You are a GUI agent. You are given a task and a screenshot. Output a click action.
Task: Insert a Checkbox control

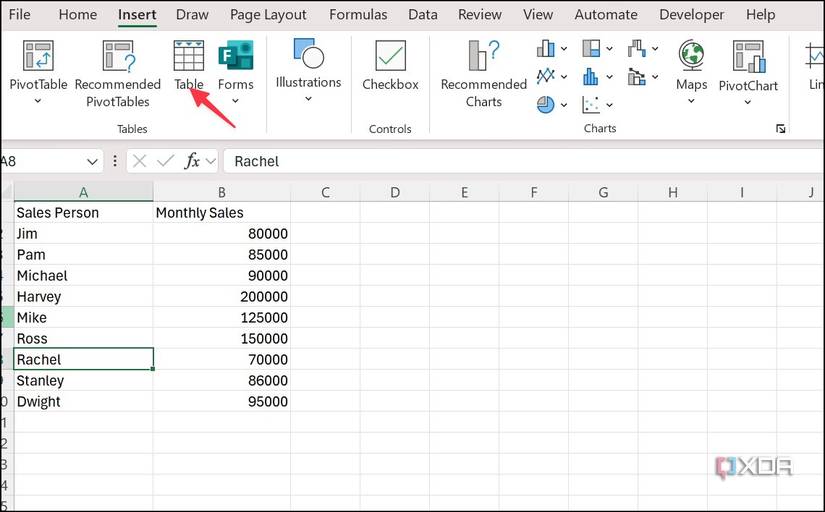[x=390, y=65]
